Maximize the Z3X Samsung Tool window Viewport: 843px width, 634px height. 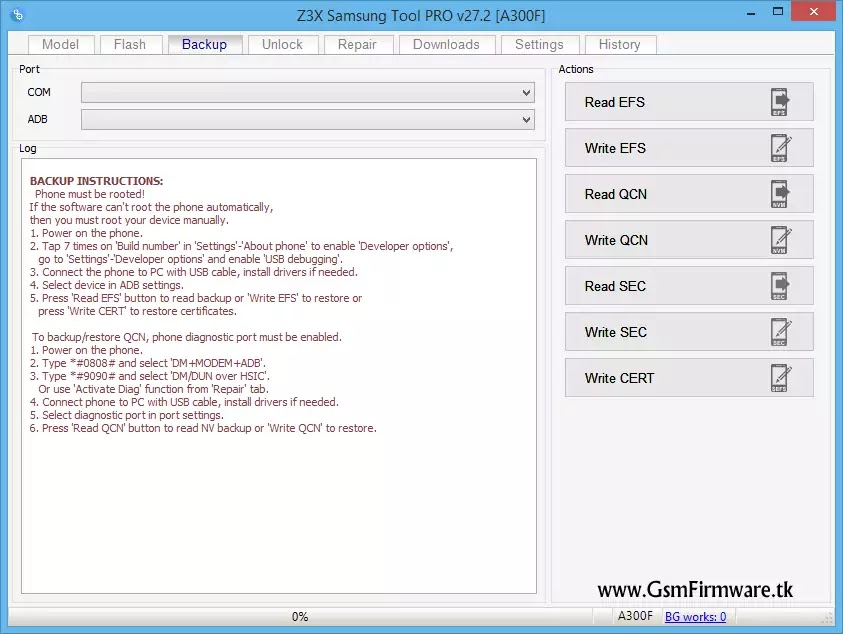click(x=777, y=12)
